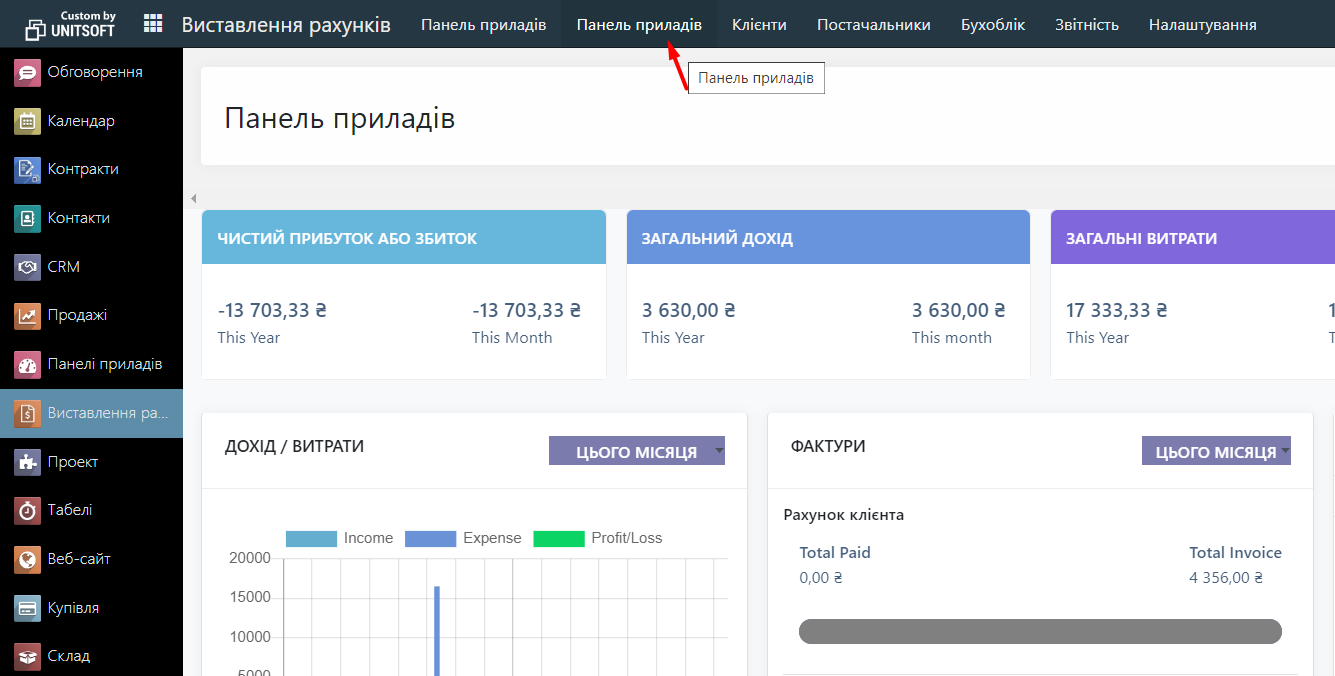This screenshot has width=1335, height=676.
Task: Open the ЦЬОГО МІСЯЦЯ dropdown in Фактури panel
Action: pyautogui.click(x=1216, y=451)
